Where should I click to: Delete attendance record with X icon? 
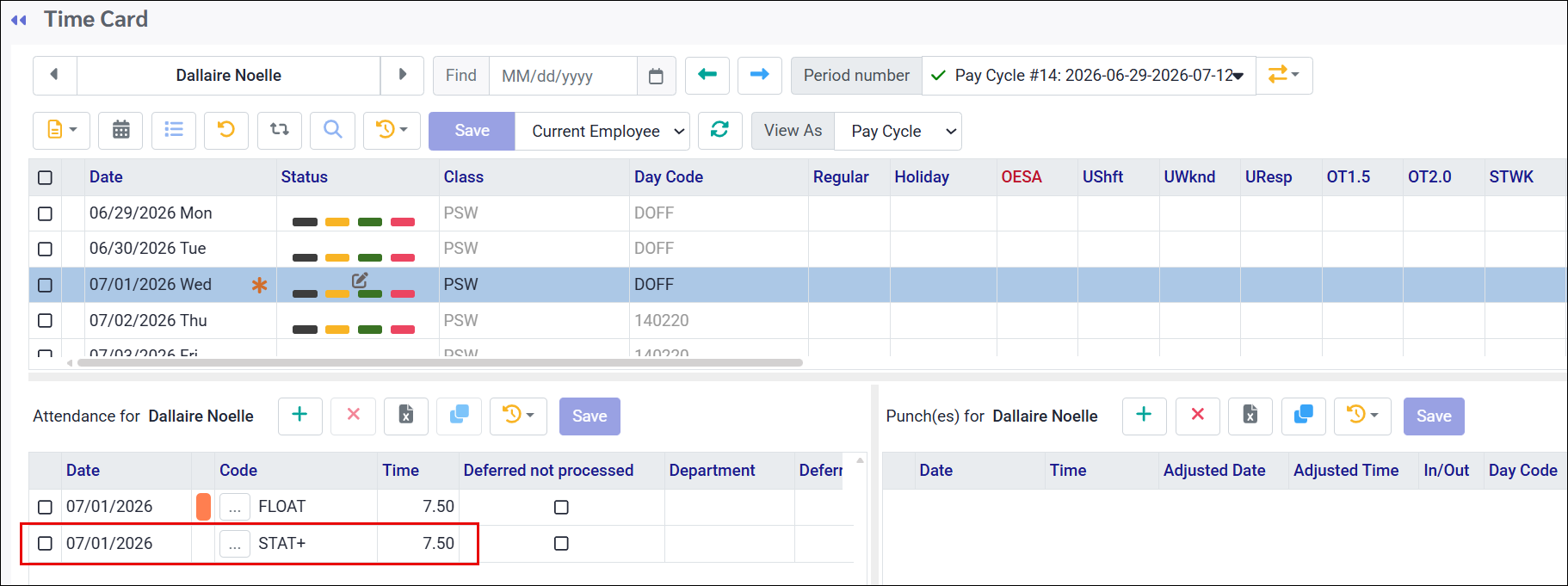(354, 416)
